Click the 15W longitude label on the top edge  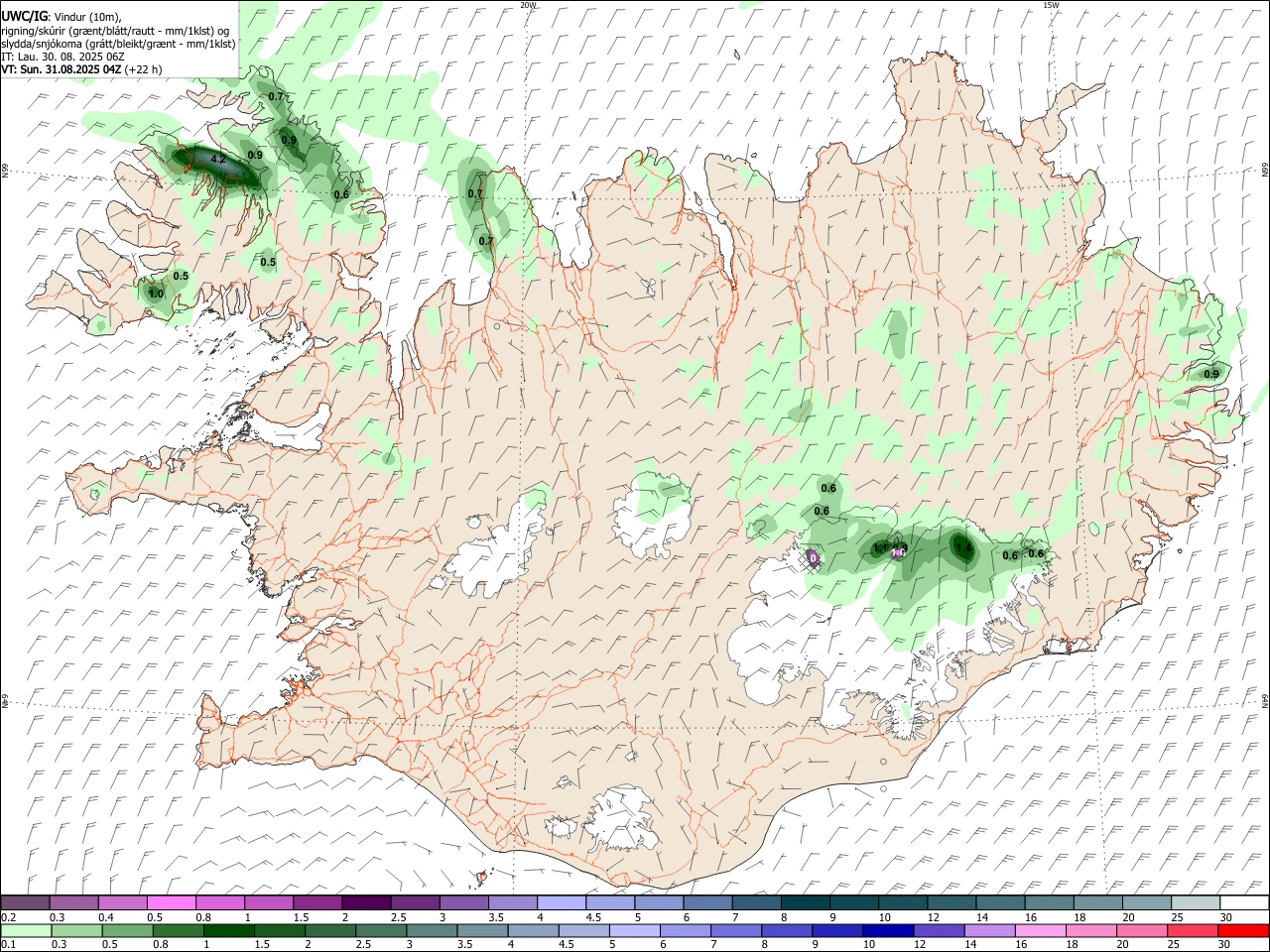[1051, 5]
